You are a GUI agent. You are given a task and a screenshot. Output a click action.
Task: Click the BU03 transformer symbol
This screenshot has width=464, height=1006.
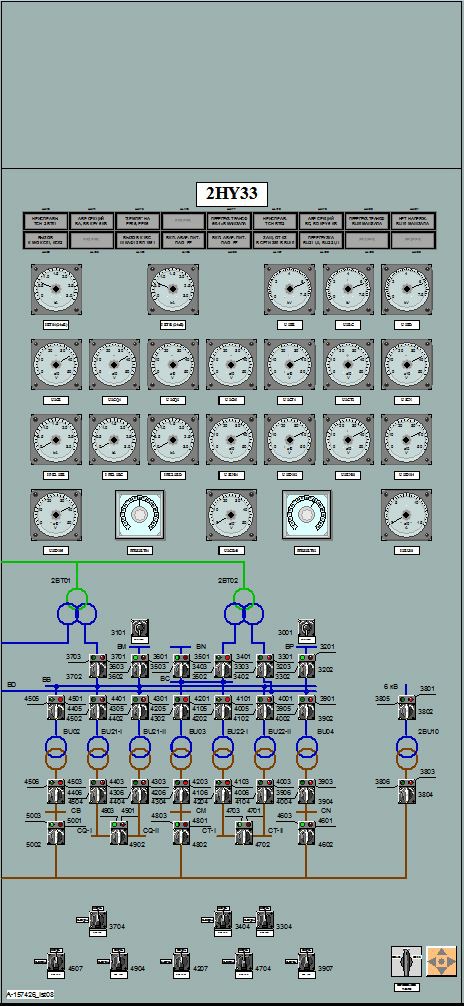[x=182, y=754]
